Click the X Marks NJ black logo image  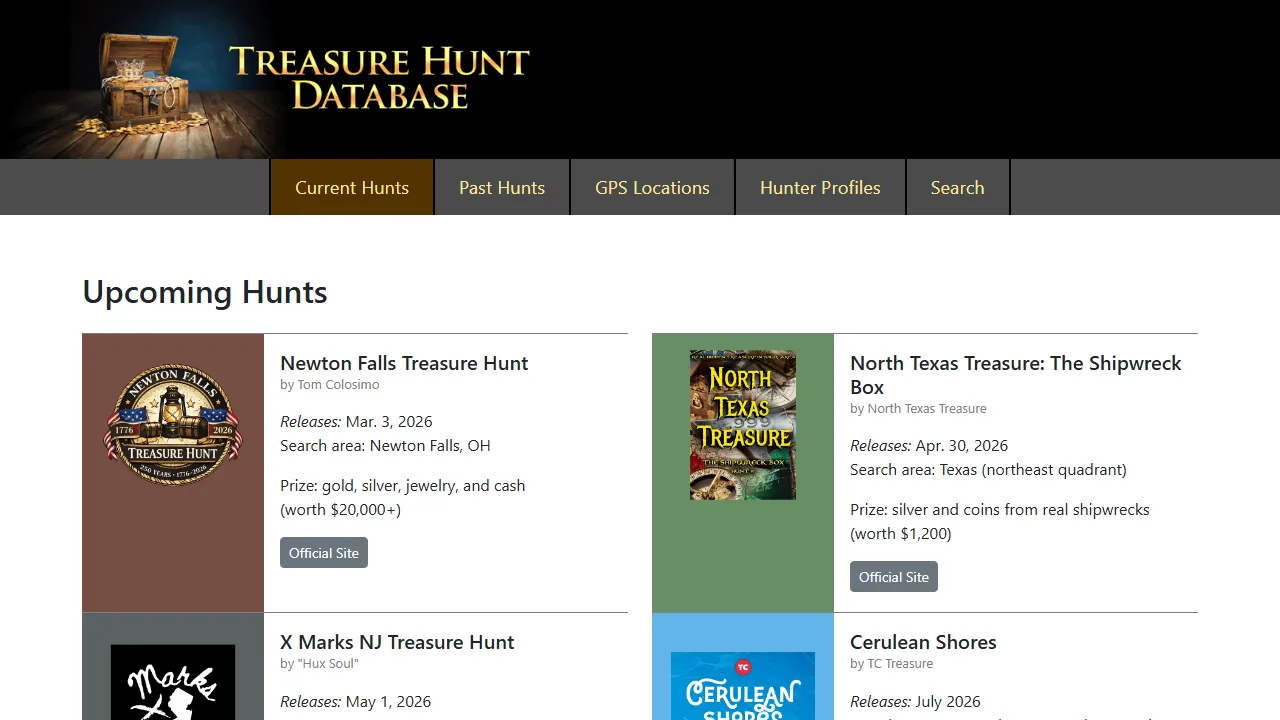click(172, 690)
